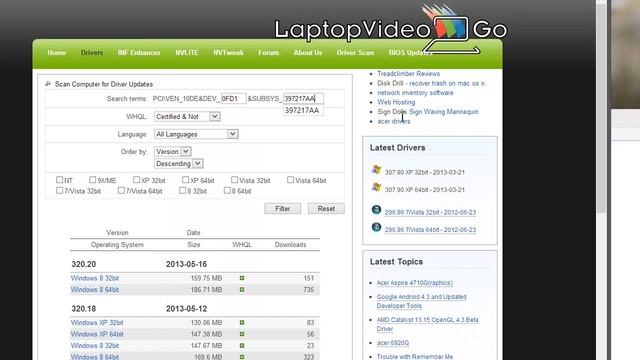The height and width of the screenshot is (360, 640).
Task: Click the WHQL green mark for 320.20 Windows 8 64bit
Action: [242, 289]
